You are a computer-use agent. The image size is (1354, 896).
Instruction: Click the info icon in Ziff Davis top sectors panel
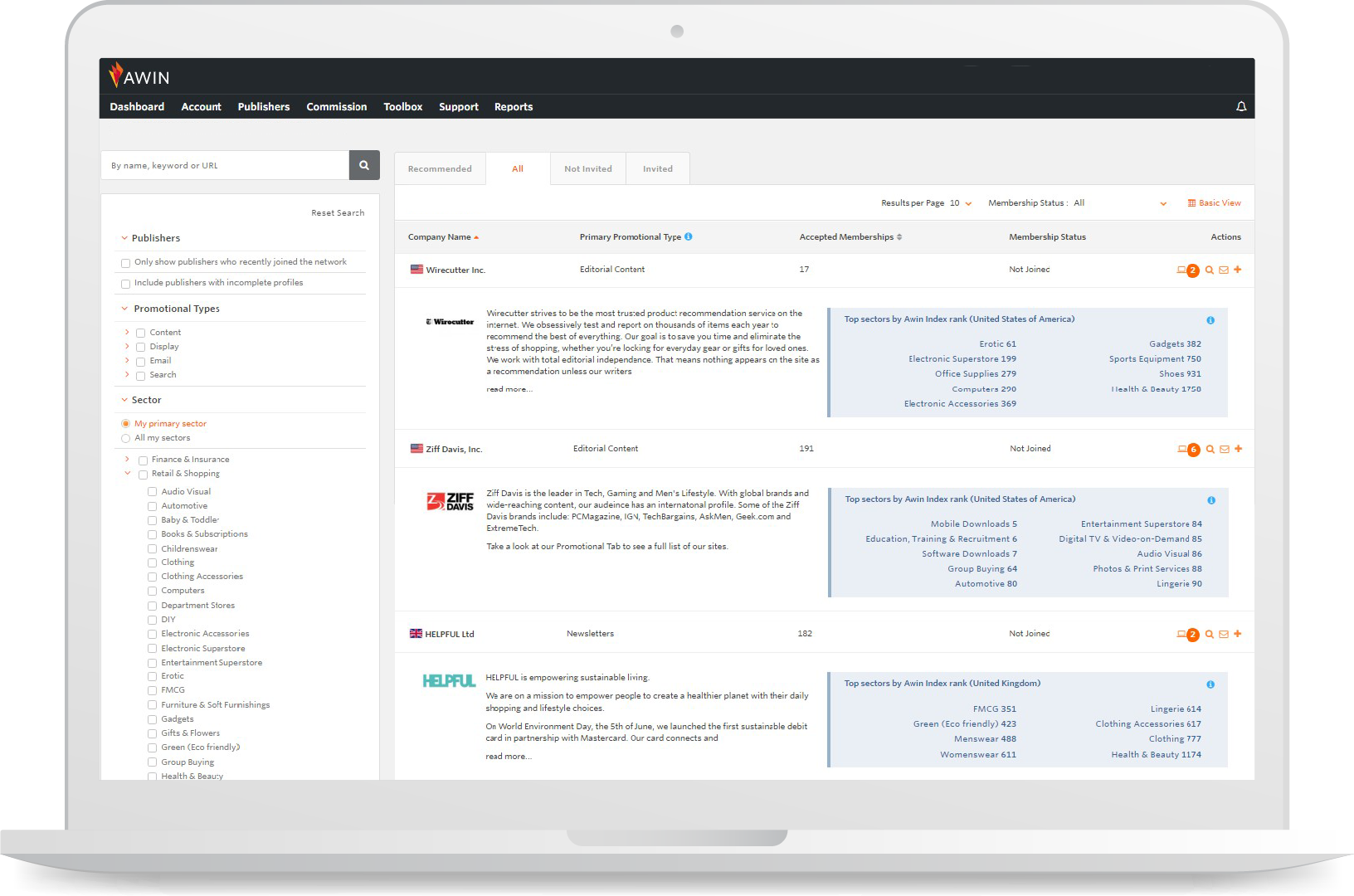pos(1211,500)
